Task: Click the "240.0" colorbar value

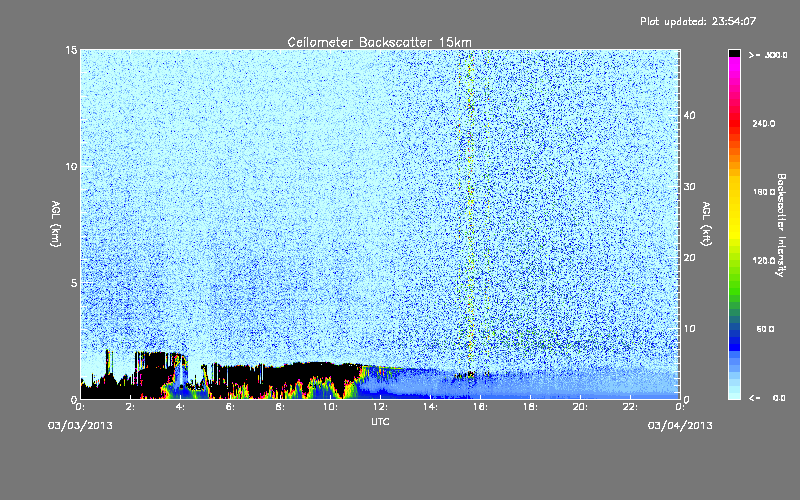Action: click(764, 123)
